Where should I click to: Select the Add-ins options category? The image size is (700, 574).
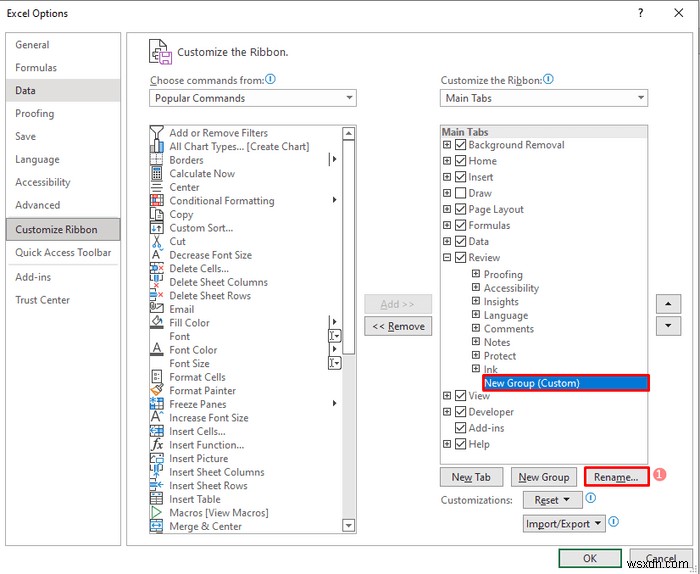click(63, 277)
